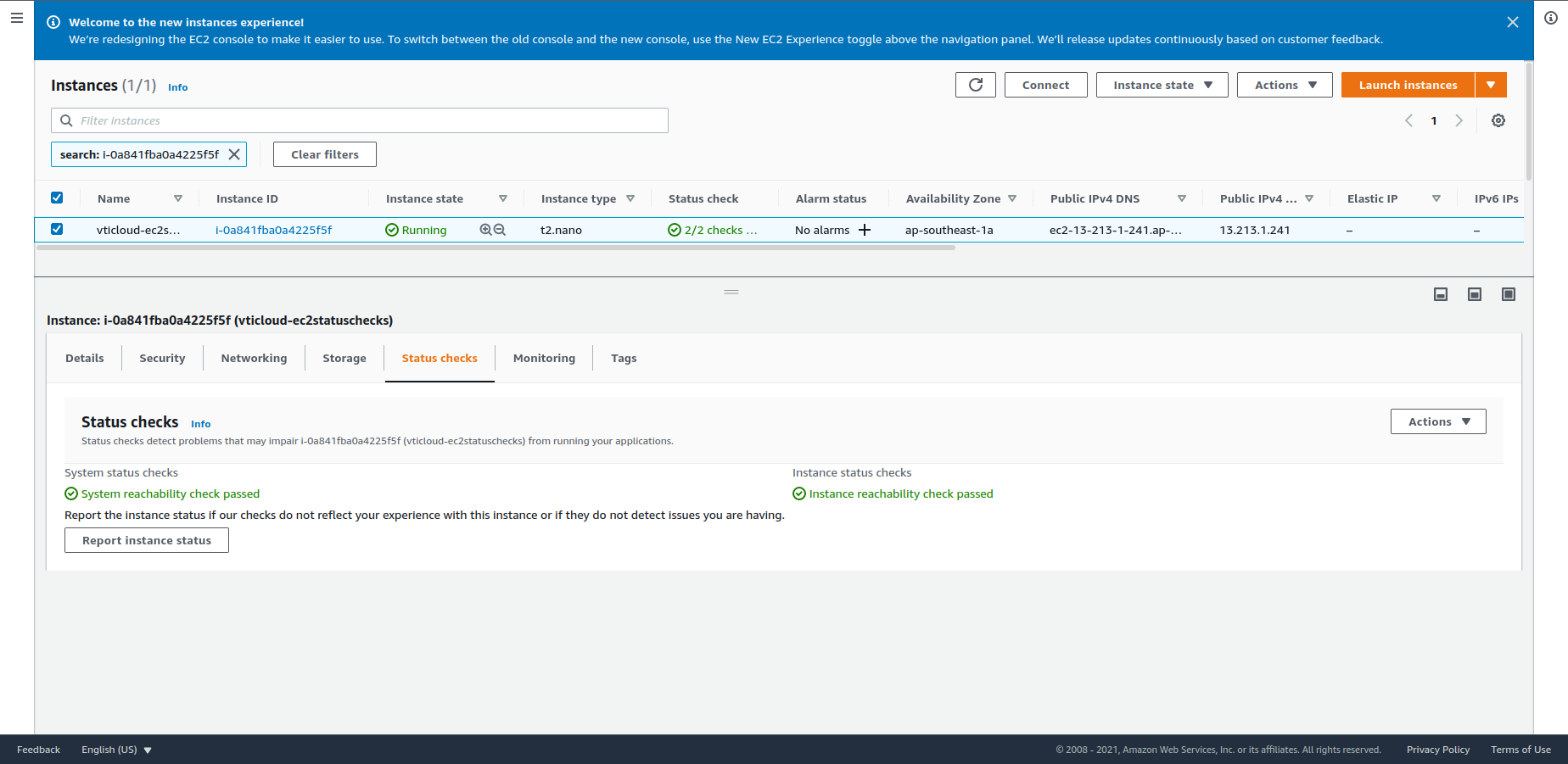Sort by Public IPv4 DNS column arrow
This screenshot has width=1568, height=764.
pyautogui.click(x=1182, y=198)
